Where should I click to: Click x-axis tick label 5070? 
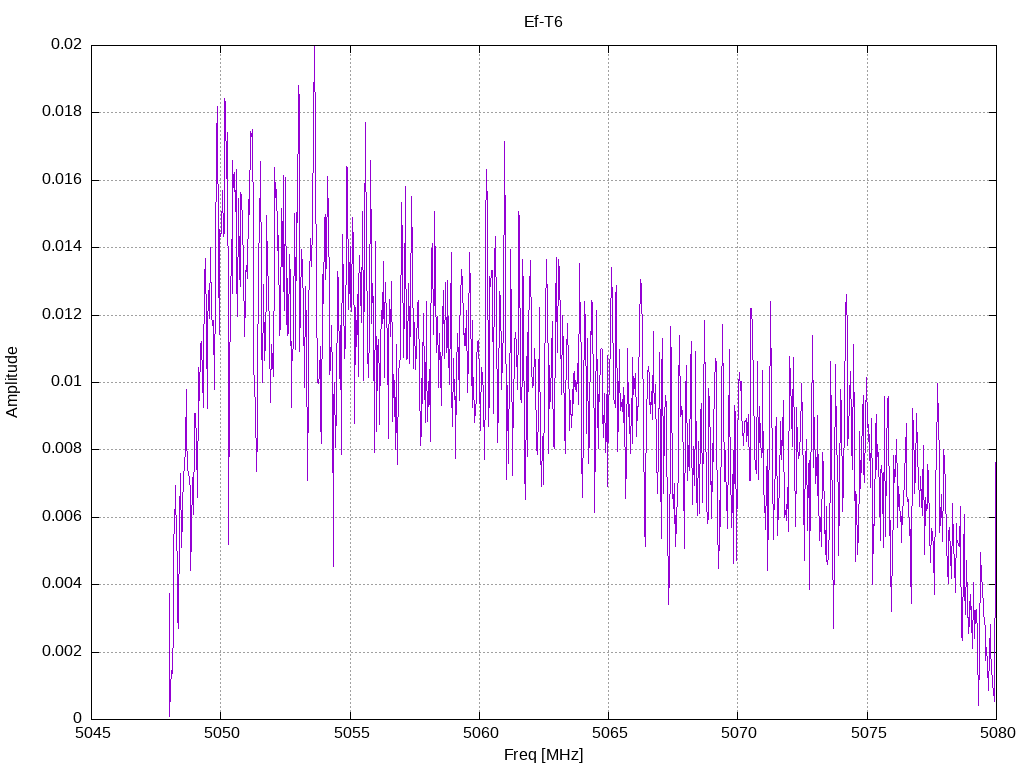pos(739,733)
